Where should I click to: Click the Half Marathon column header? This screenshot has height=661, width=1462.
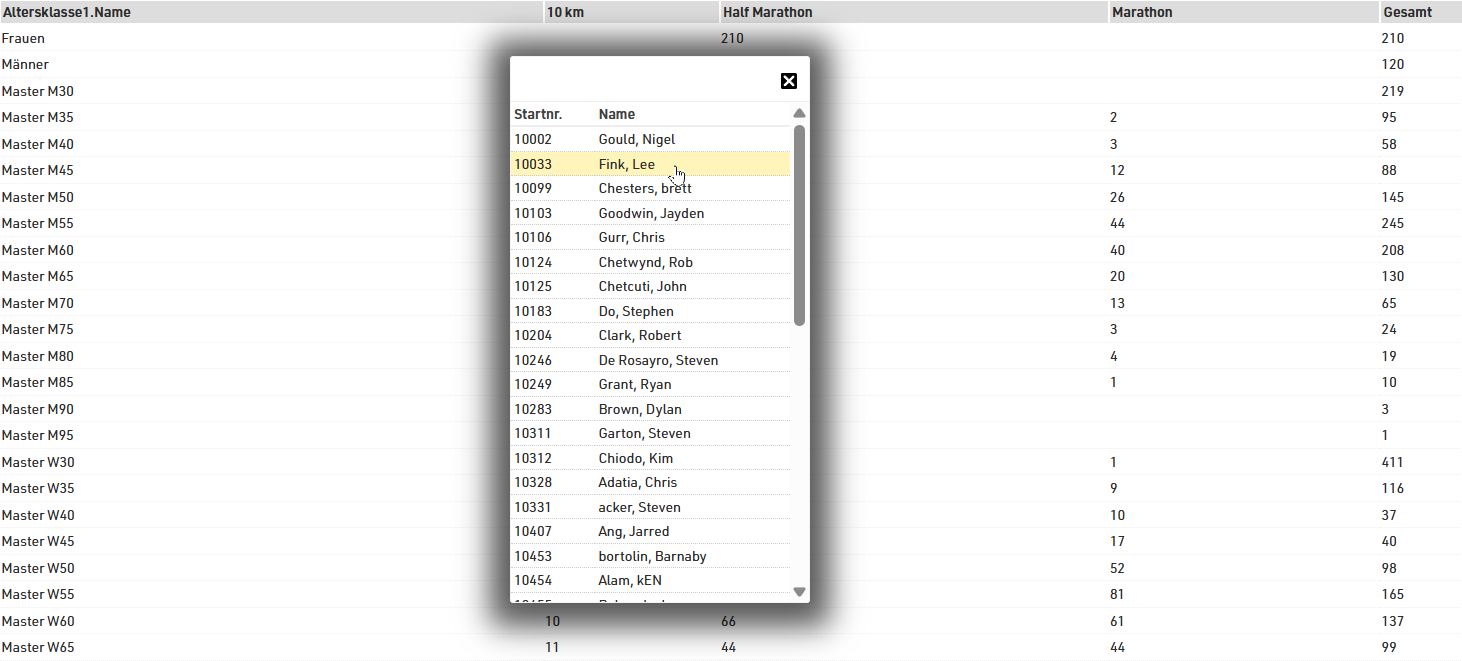pyautogui.click(x=767, y=12)
